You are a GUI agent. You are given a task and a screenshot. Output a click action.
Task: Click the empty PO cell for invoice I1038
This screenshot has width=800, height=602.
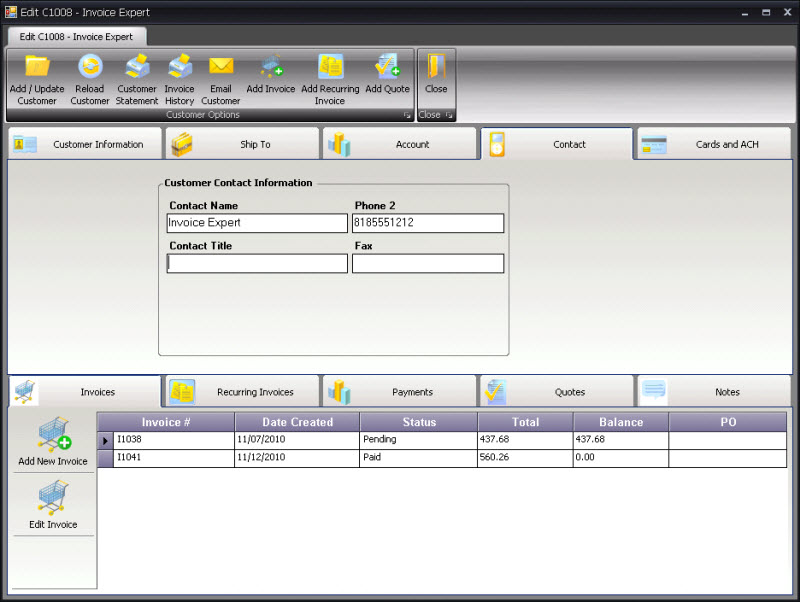click(728, 440)
